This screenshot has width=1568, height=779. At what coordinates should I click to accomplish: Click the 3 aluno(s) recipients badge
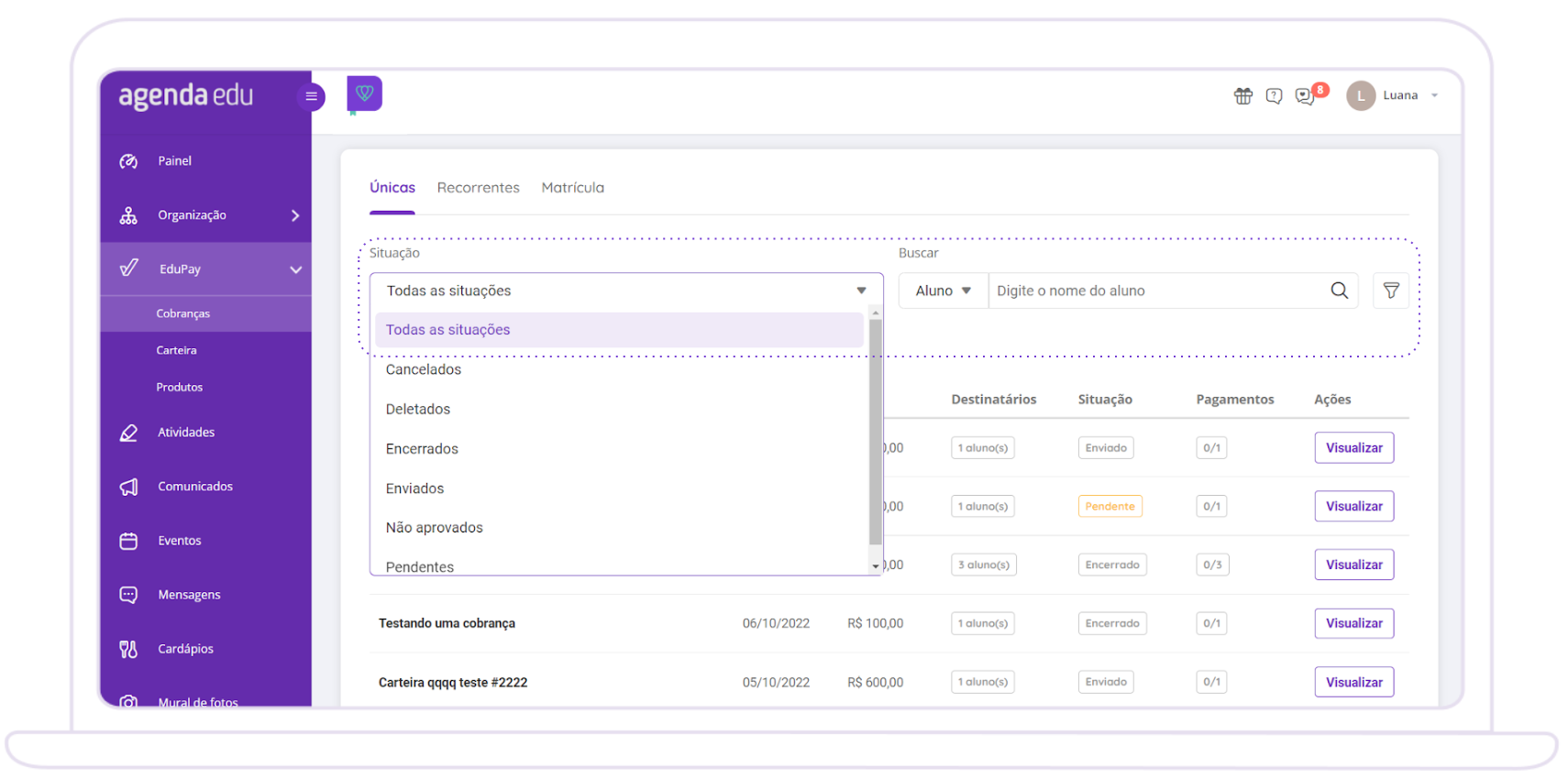(984, 565)
